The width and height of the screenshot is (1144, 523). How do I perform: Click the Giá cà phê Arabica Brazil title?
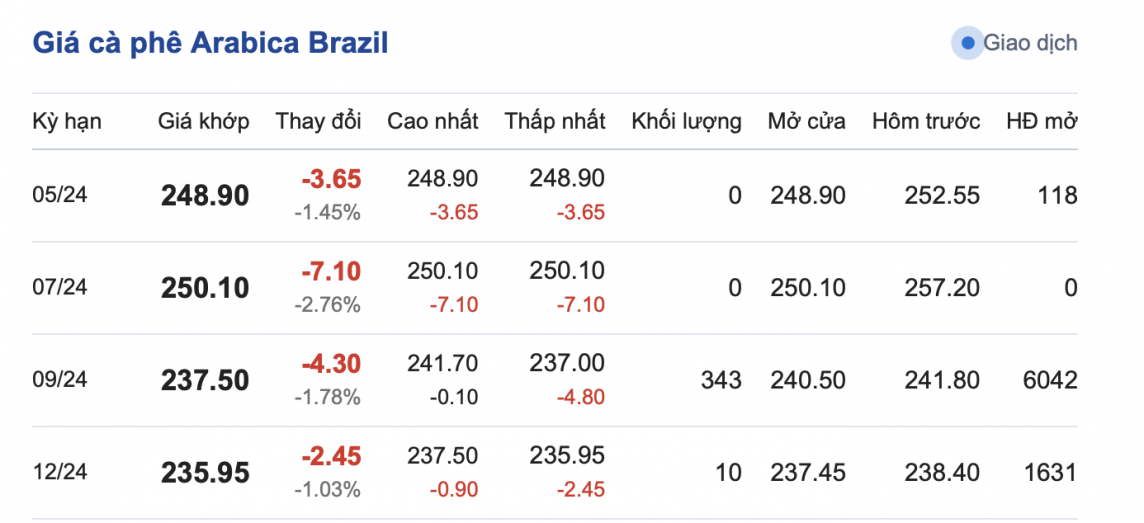point(211,43)
